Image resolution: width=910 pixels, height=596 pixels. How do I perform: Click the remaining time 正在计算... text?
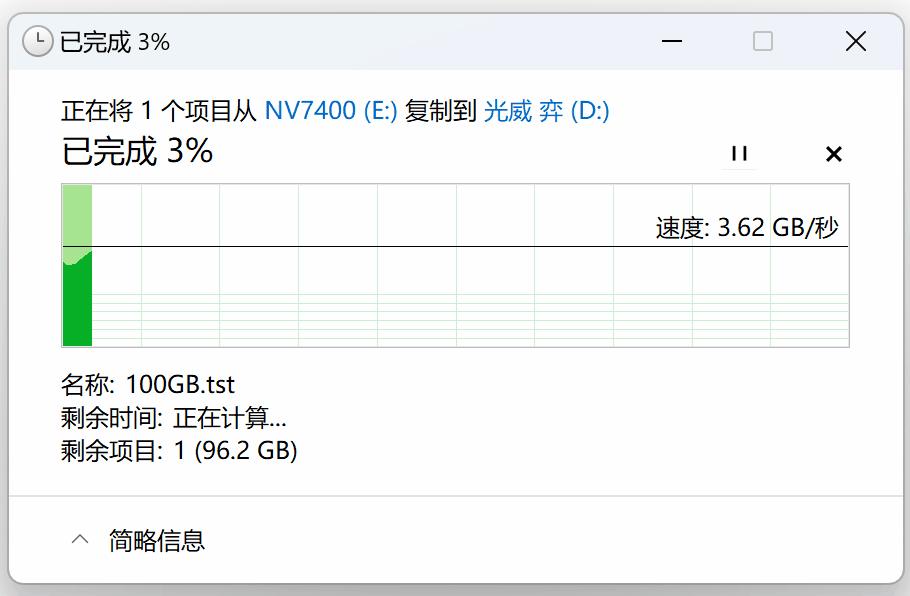pos(229,418)
